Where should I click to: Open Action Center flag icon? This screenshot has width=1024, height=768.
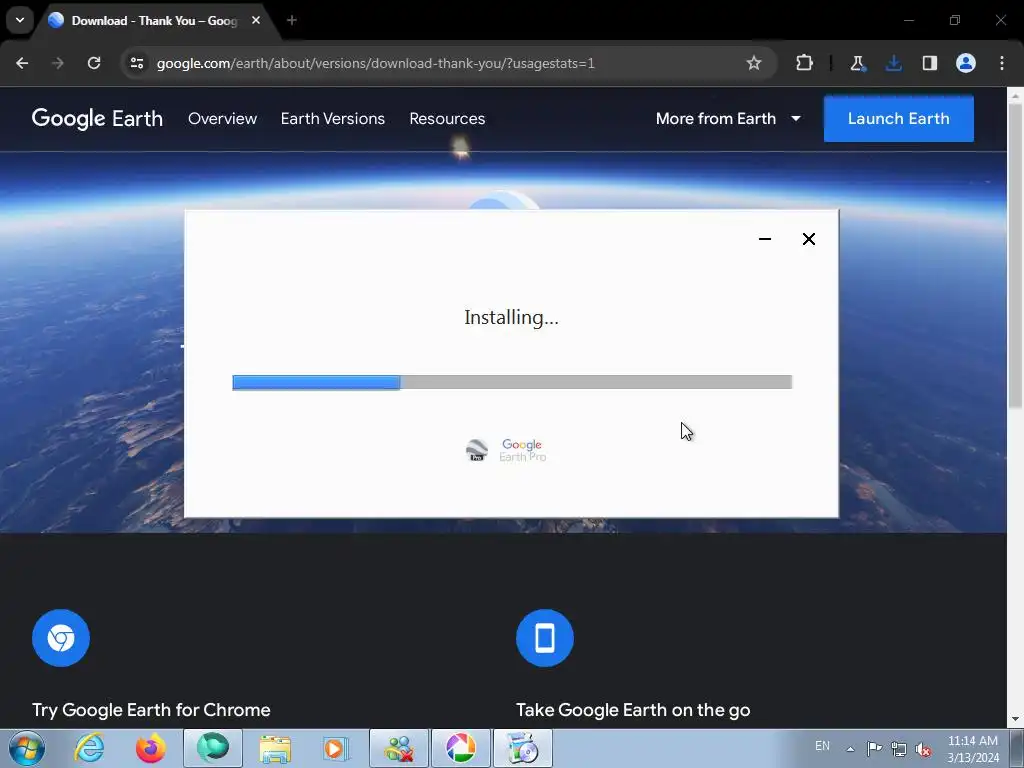874,748
